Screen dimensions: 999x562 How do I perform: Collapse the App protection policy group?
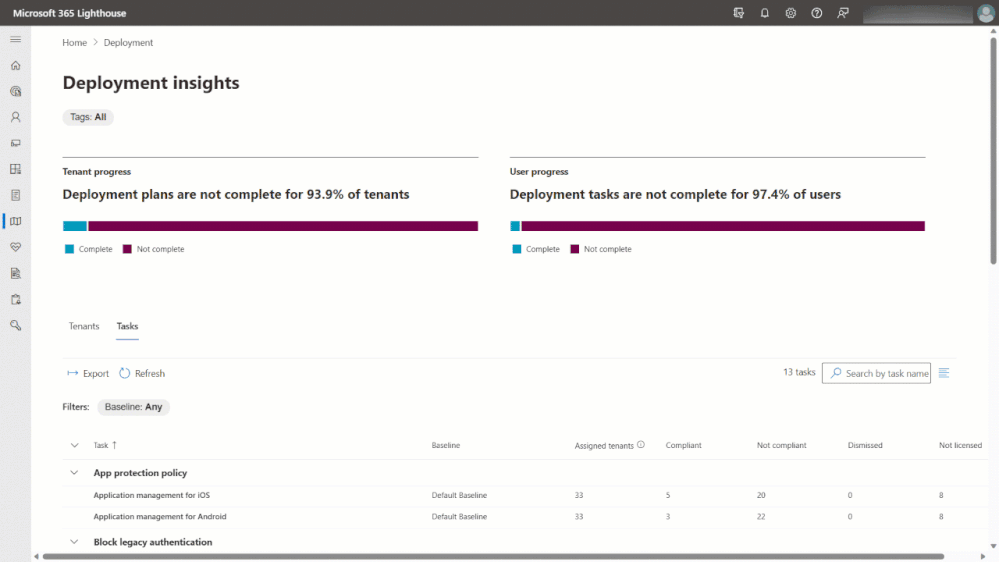pos(74,473)
